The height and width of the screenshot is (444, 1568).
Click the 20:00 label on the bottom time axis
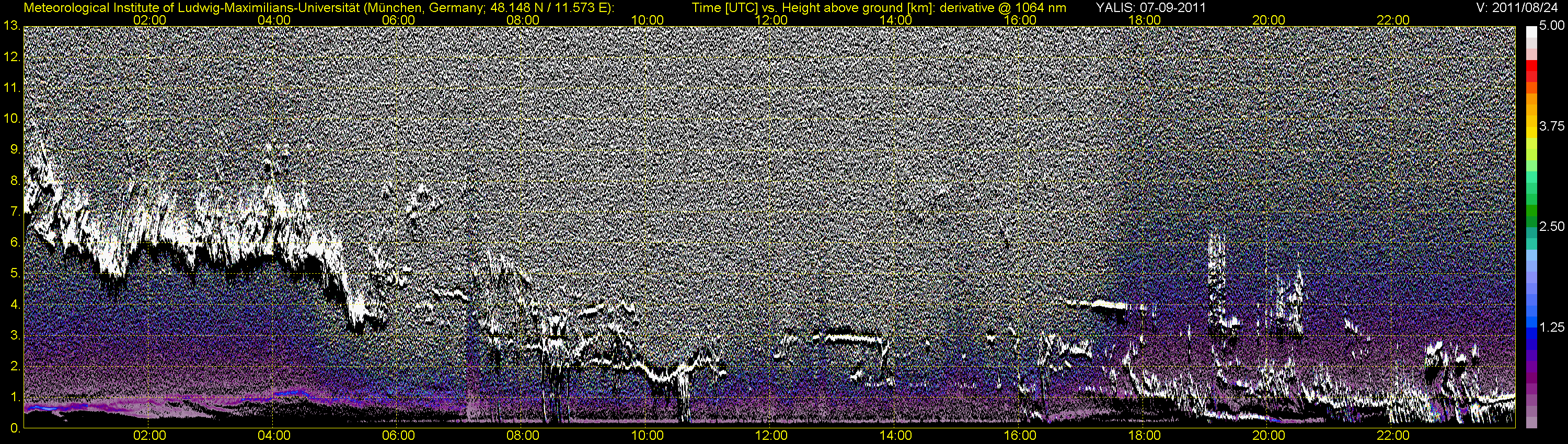tap(1269, 436)
